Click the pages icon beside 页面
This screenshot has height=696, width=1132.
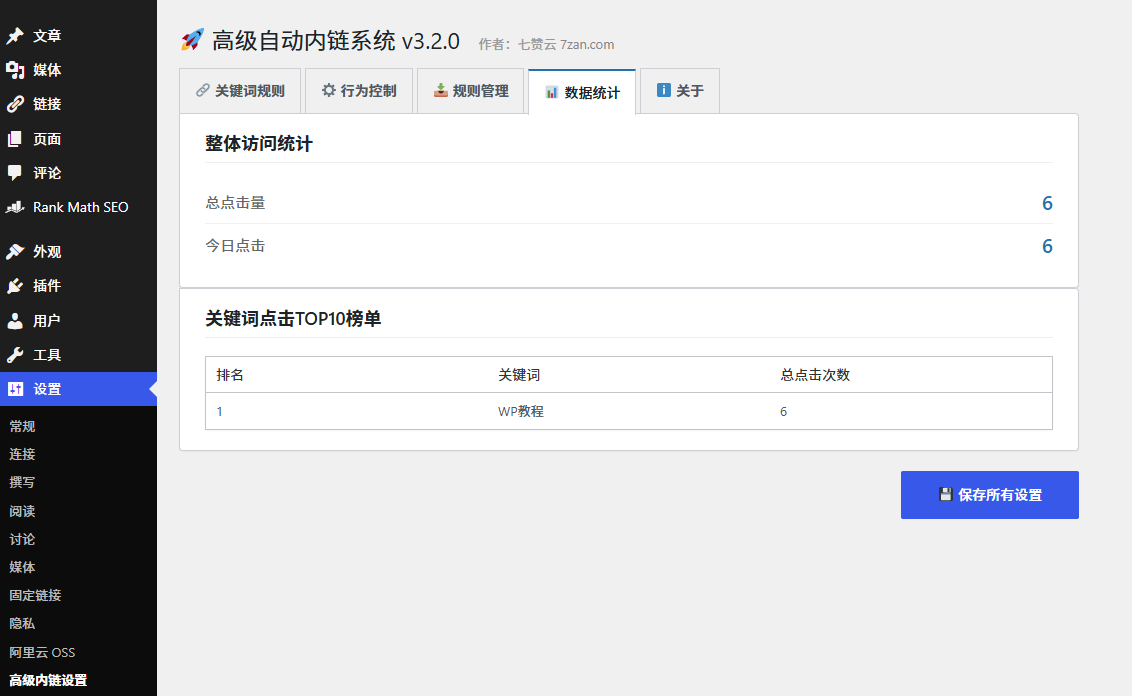pos(15,139)
